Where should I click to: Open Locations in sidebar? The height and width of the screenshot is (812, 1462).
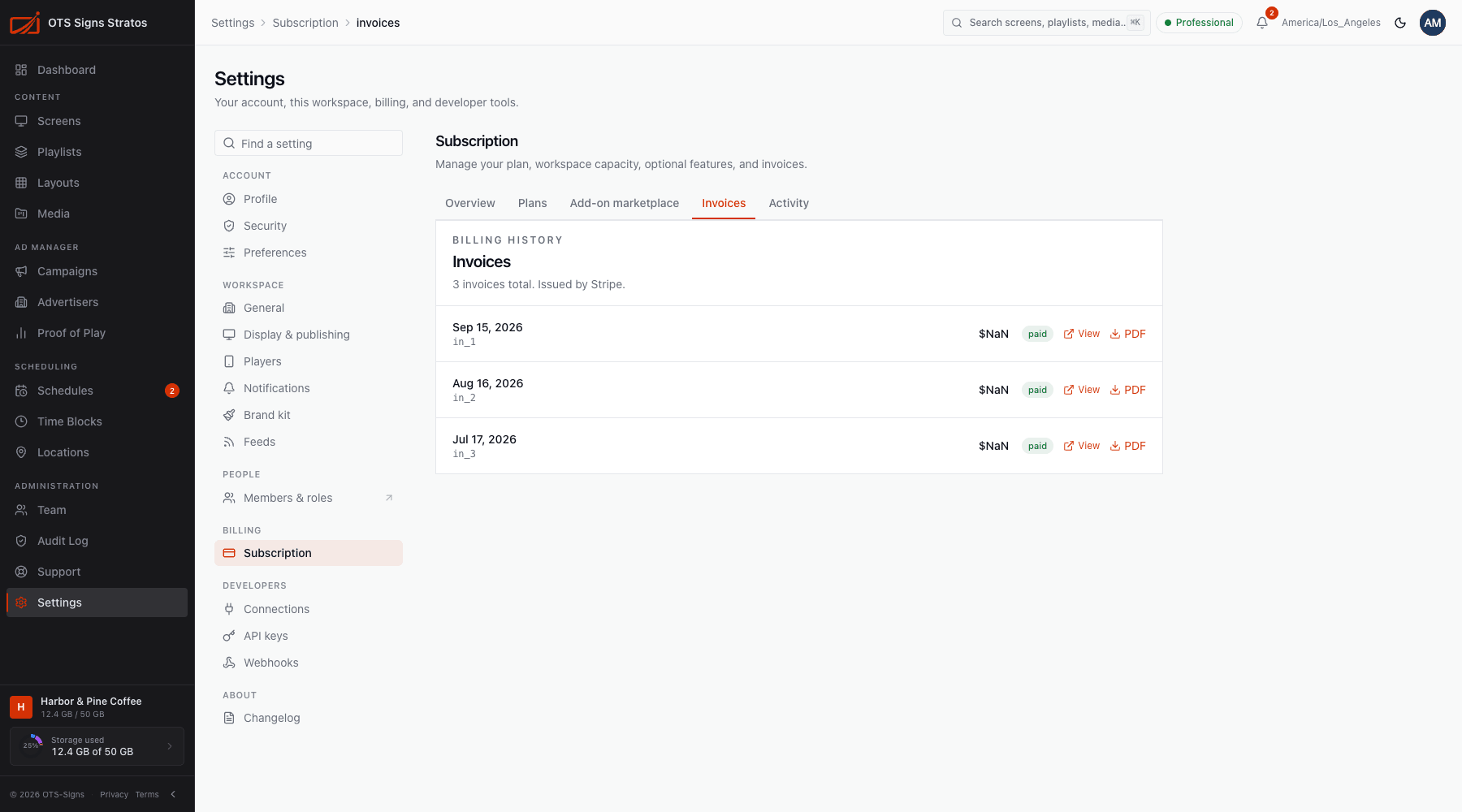point(97,452)
